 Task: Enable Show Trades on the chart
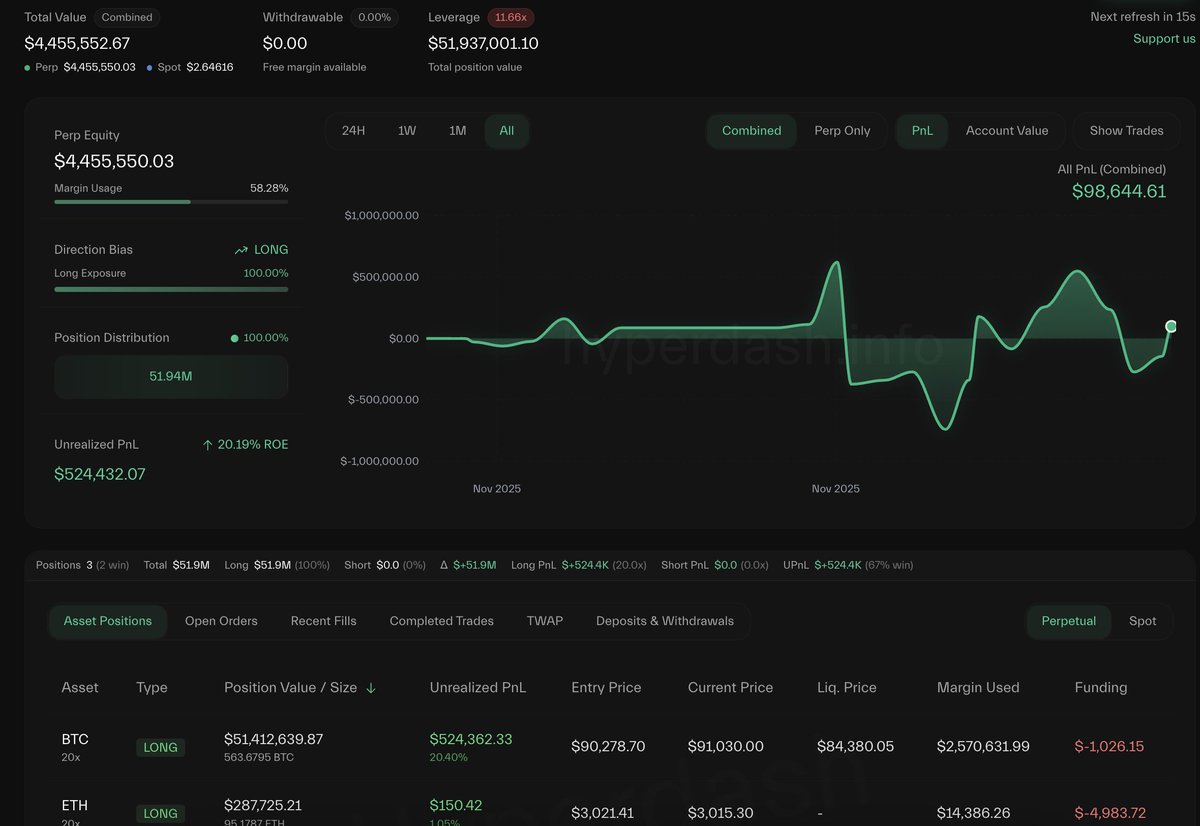click(1126, 131)
